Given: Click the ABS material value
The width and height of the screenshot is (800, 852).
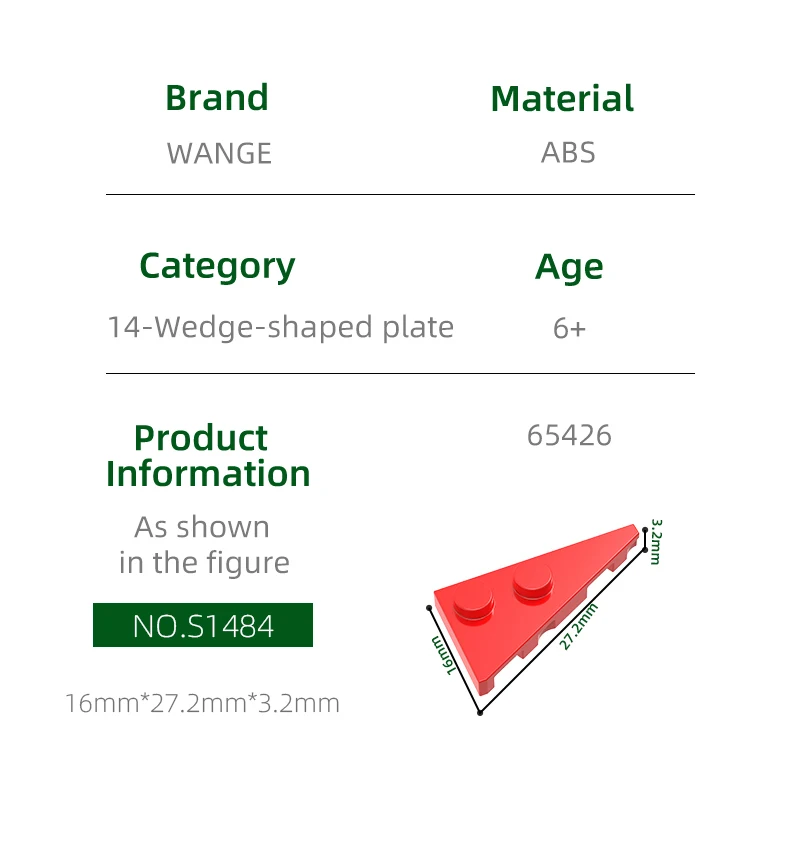Looking at the screenshot, I should [568, 153].
